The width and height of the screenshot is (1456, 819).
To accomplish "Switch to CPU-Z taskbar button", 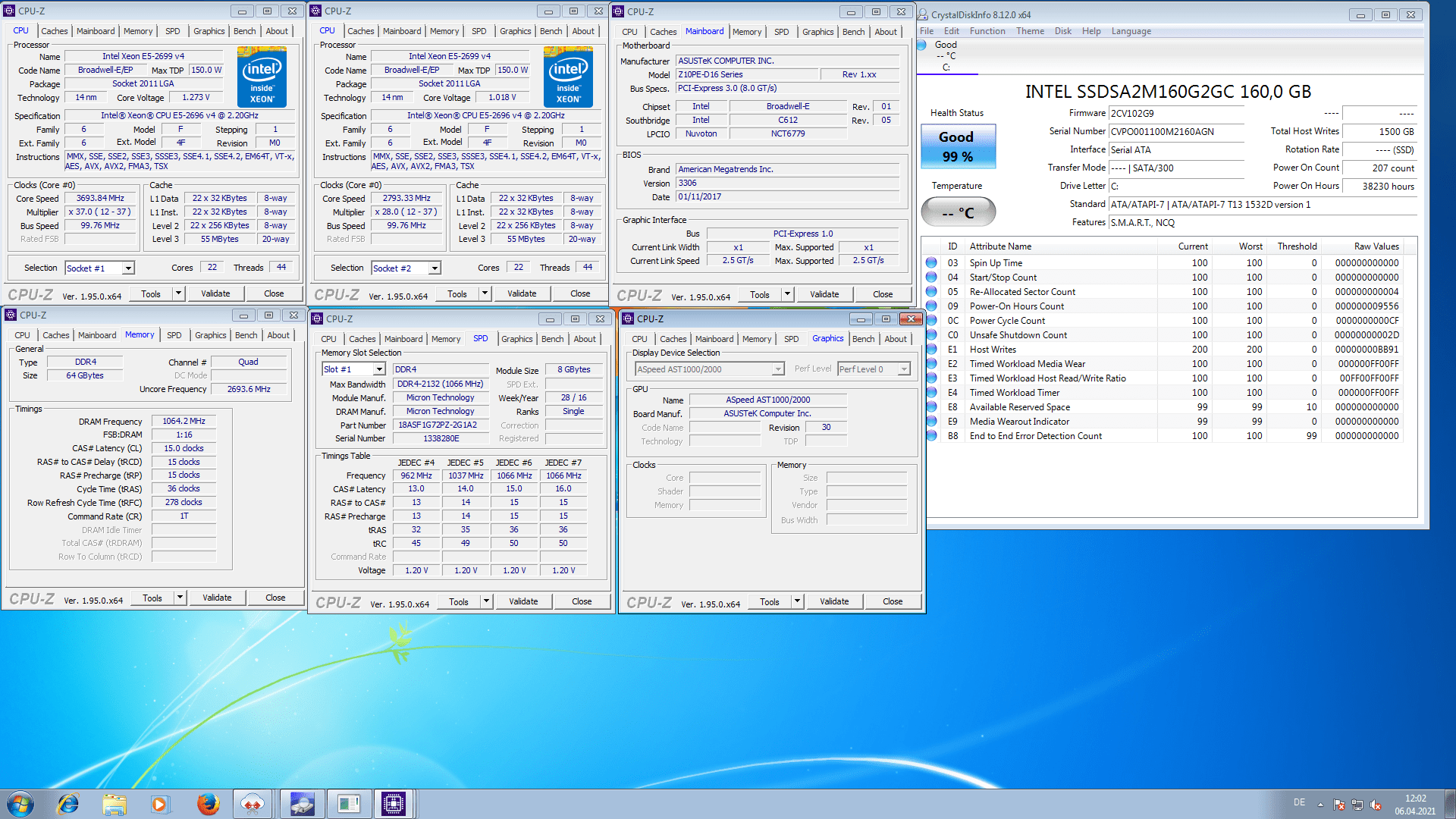I will pos(393,804).
